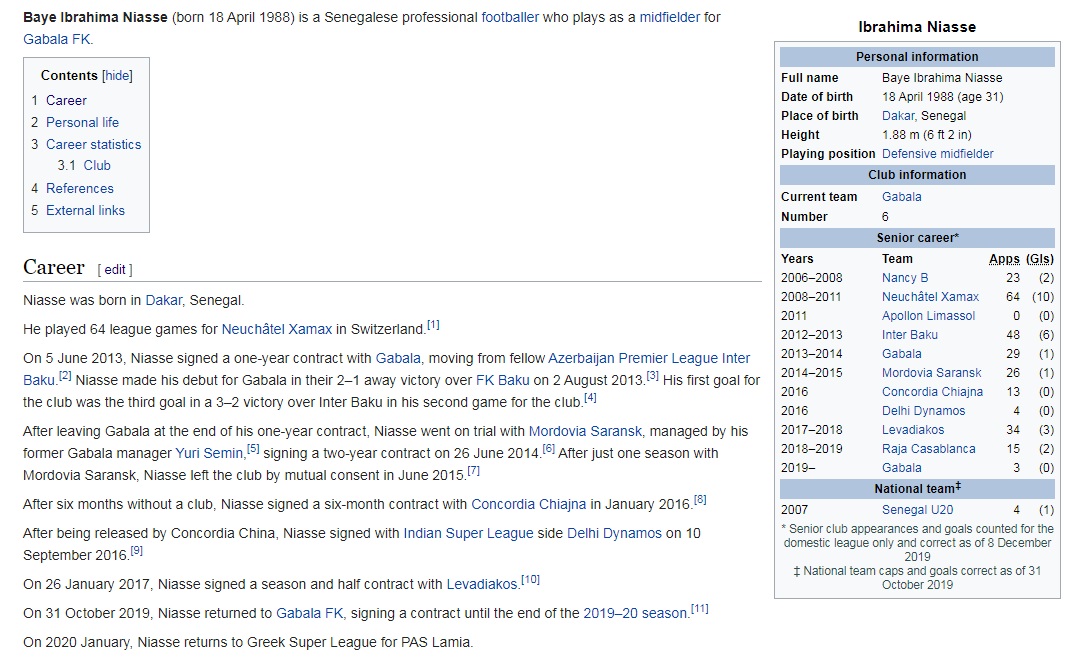This screenshot has height=665, width=1069.
Task: Open Neuchâtel Xamax link in infobox
Action: [x=930, y=297]
